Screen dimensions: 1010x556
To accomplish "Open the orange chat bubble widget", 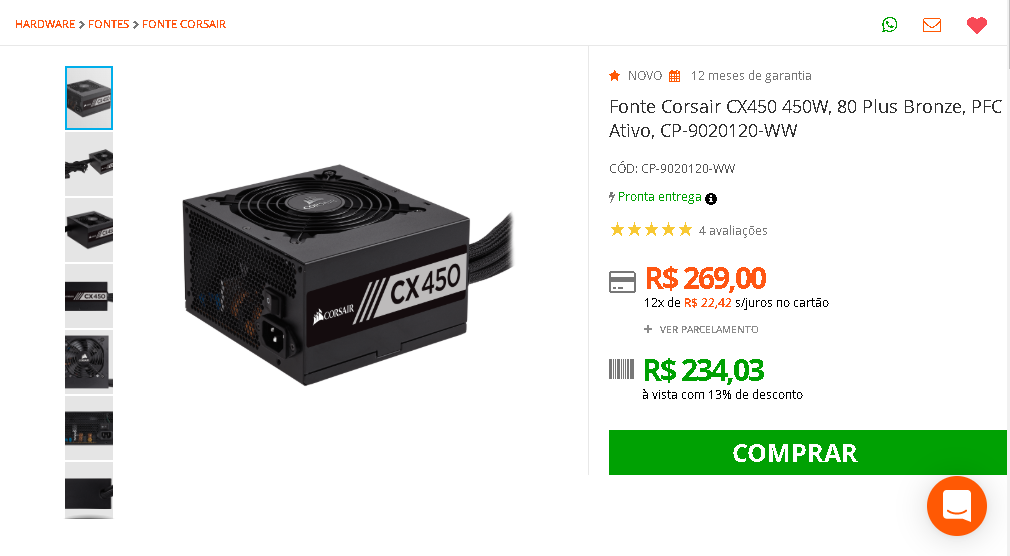I will click(957, 506).
